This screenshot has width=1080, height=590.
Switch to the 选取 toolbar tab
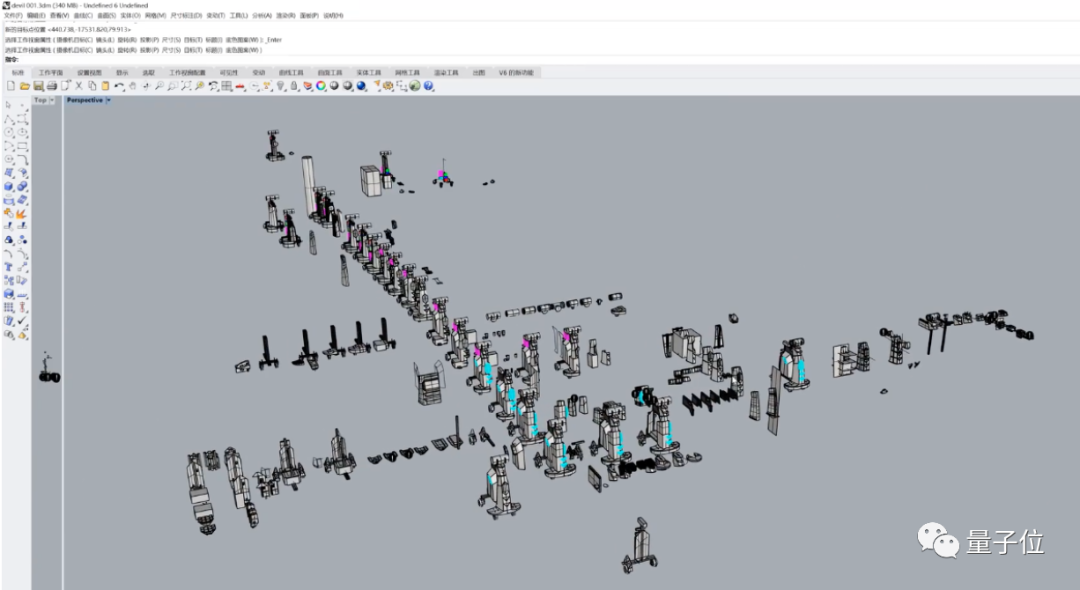148,72
